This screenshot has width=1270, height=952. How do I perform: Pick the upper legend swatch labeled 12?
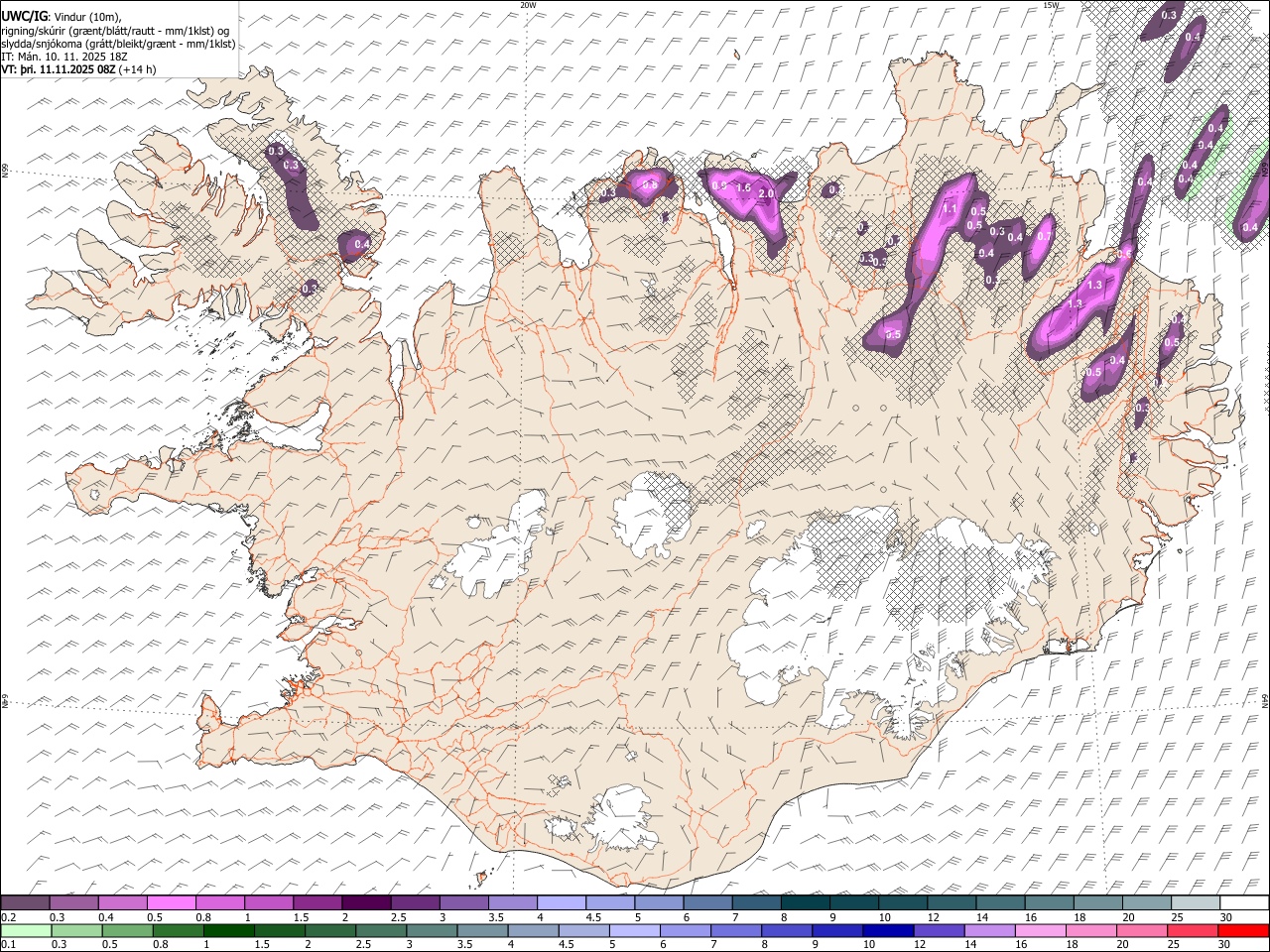click(x=952, y=903)
